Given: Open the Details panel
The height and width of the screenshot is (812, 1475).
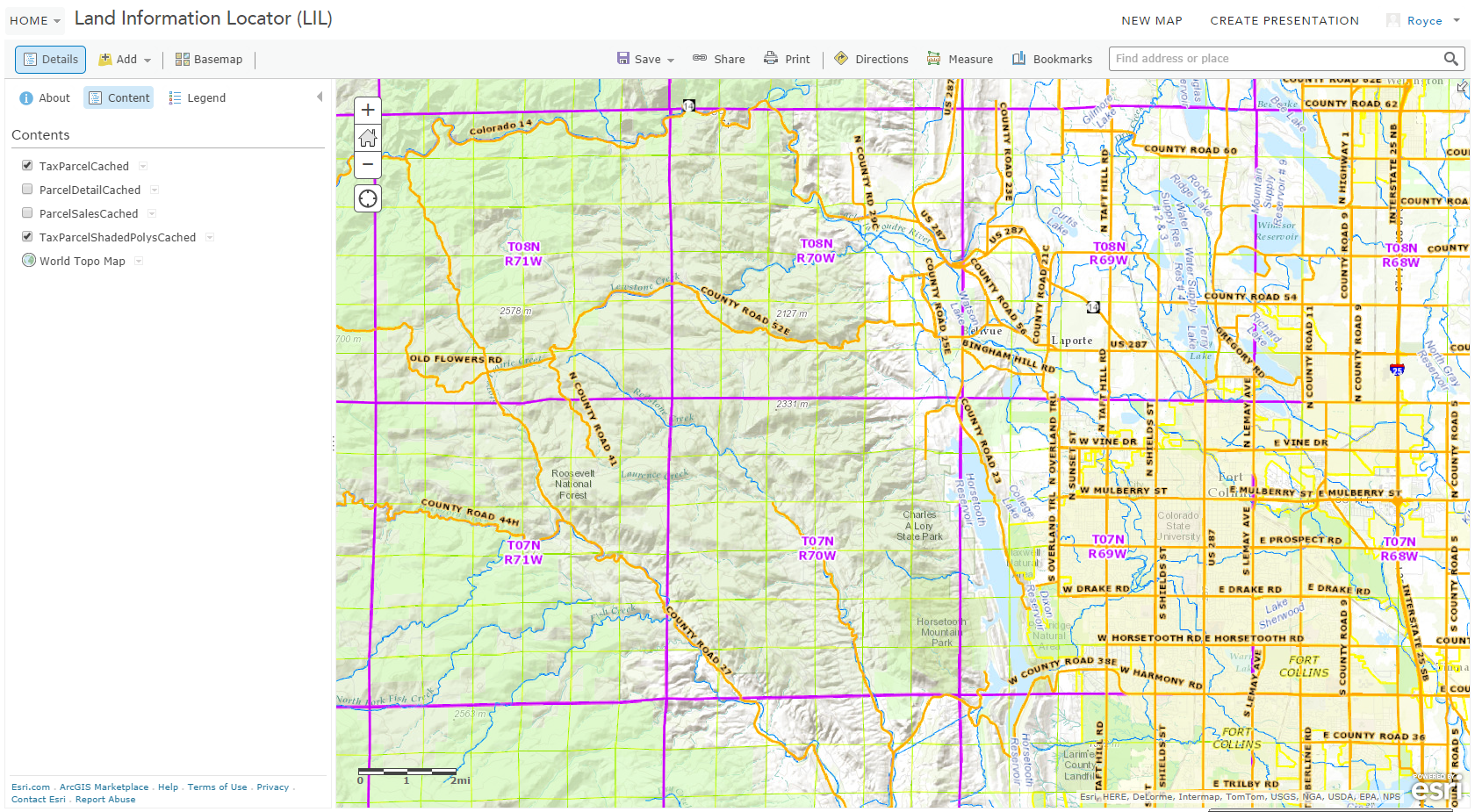Looking at the screenshot, I should click(50, 59).
